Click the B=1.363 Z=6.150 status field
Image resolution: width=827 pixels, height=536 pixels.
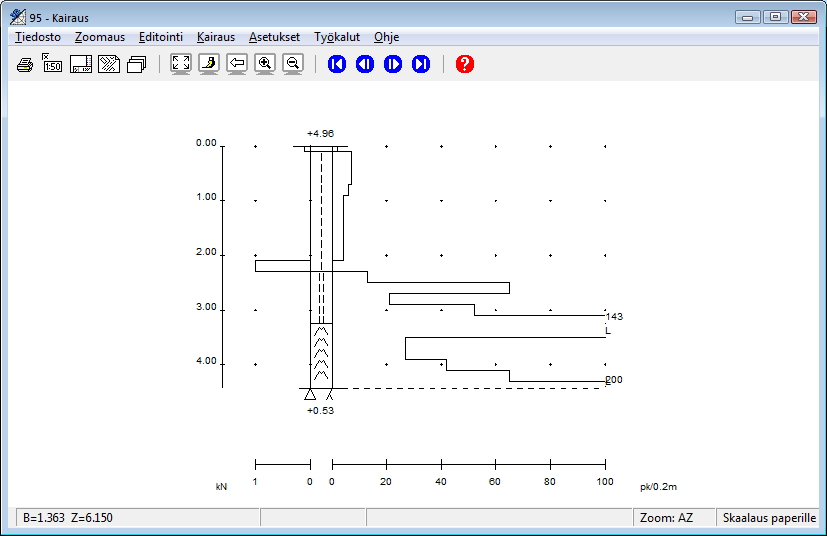click(x=139, y=518)
